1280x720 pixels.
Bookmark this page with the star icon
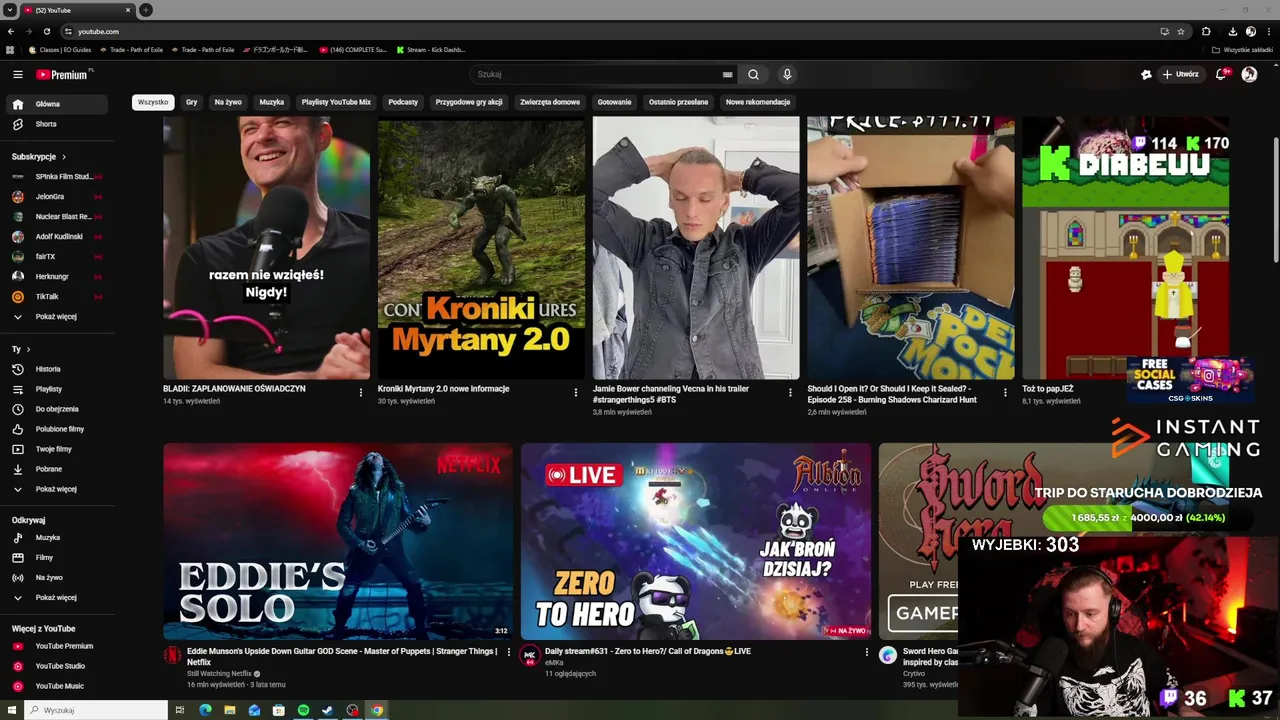(1181, 31)
